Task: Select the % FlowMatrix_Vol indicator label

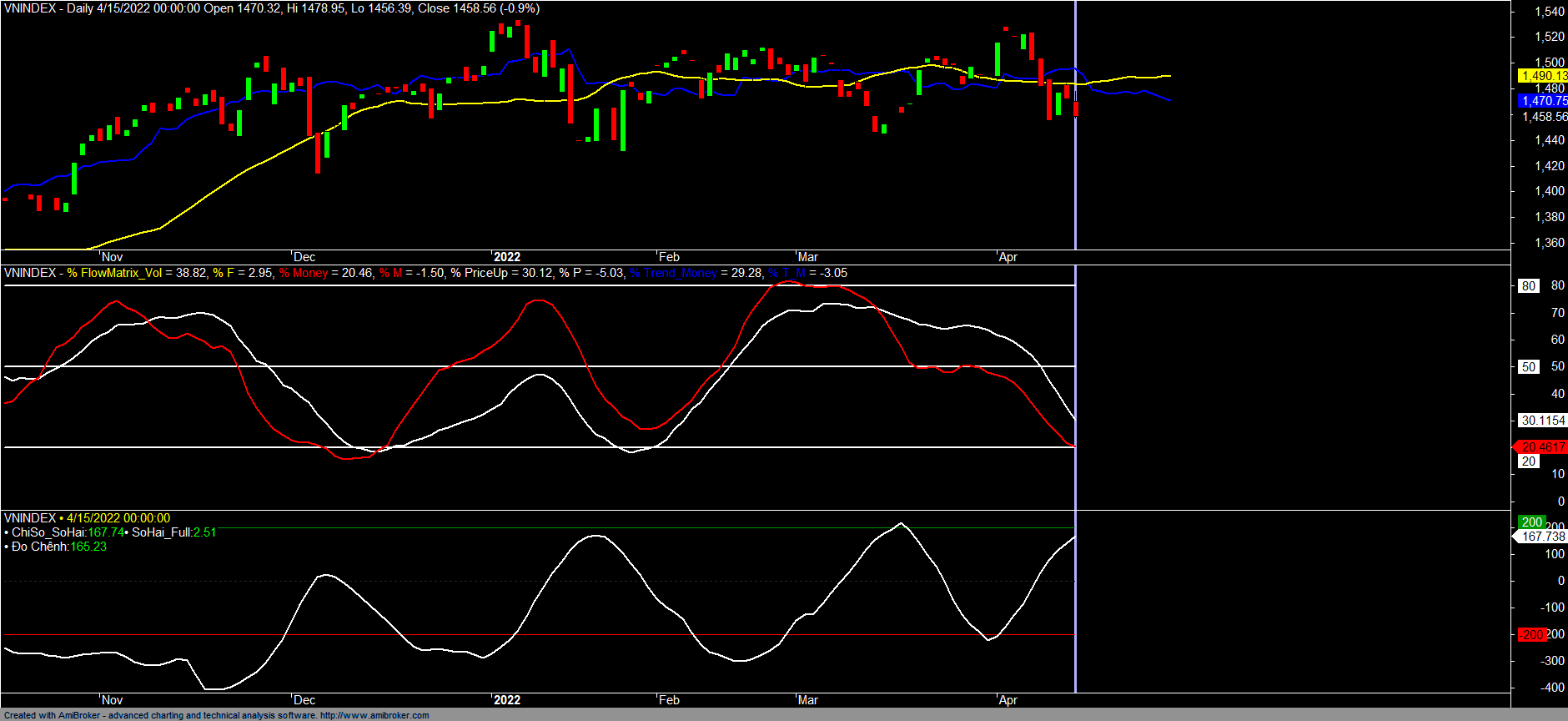Action: pos(114,273)
